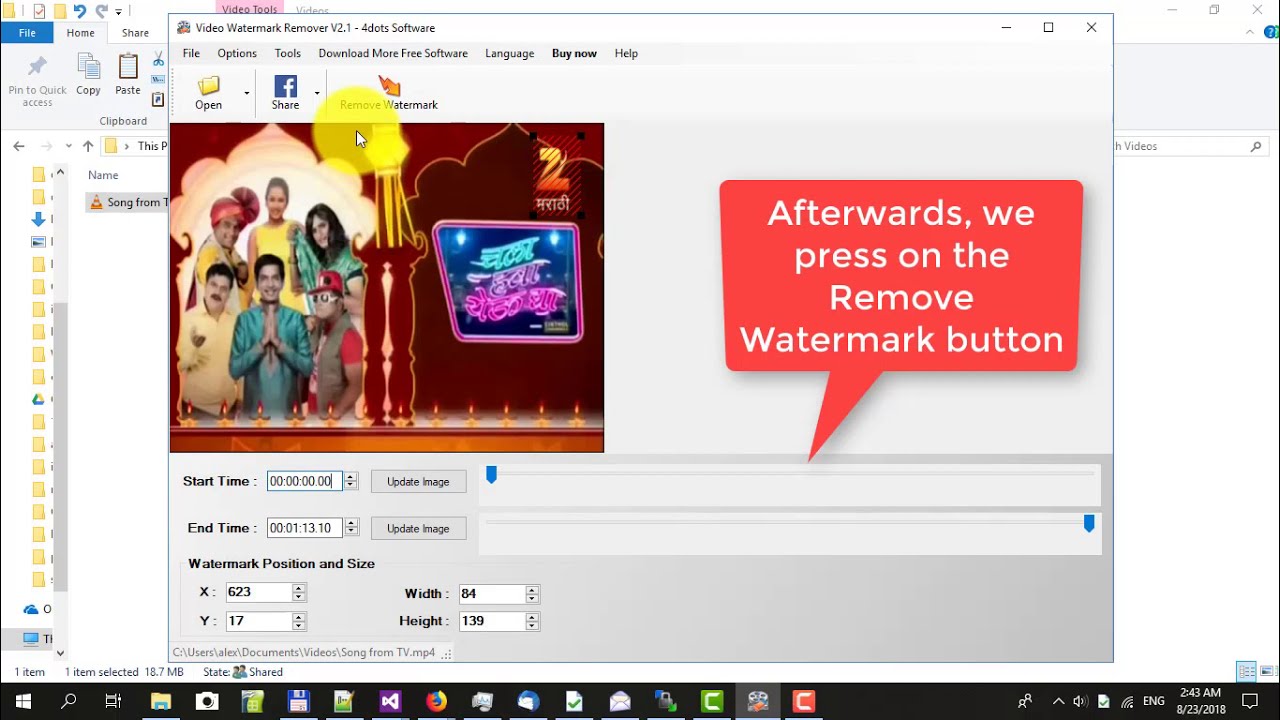
Task: Click the Height spinner arrows
Action: pos(532,621)
